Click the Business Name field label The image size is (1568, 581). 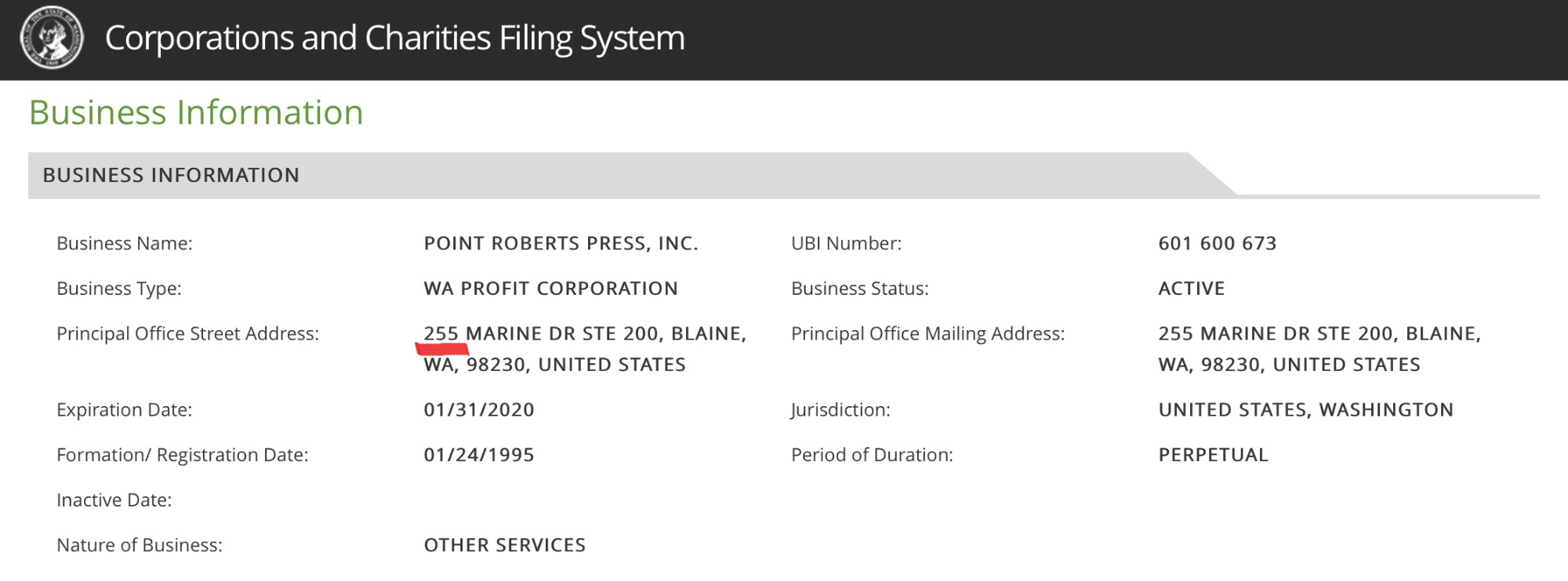coord(124,243)
